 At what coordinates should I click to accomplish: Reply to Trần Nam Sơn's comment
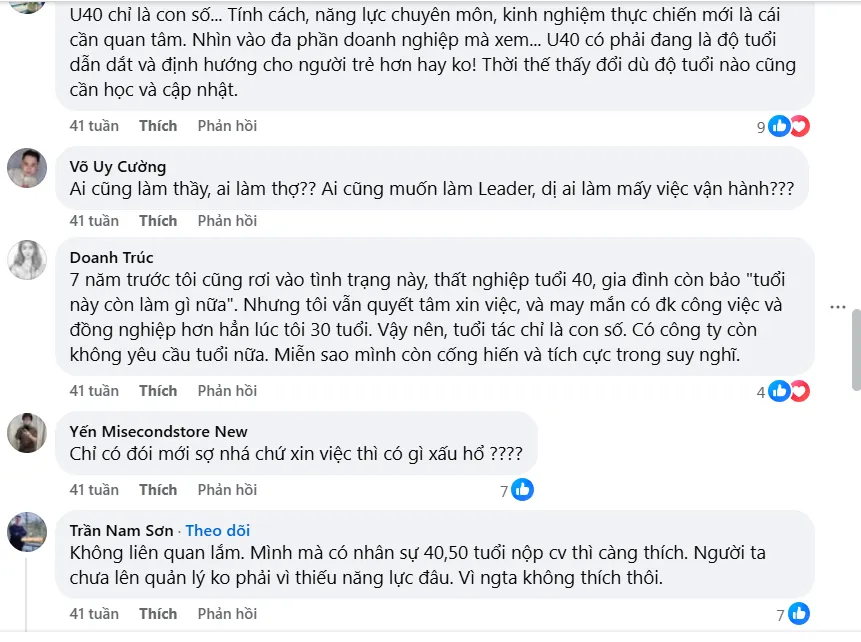(227, 613)
